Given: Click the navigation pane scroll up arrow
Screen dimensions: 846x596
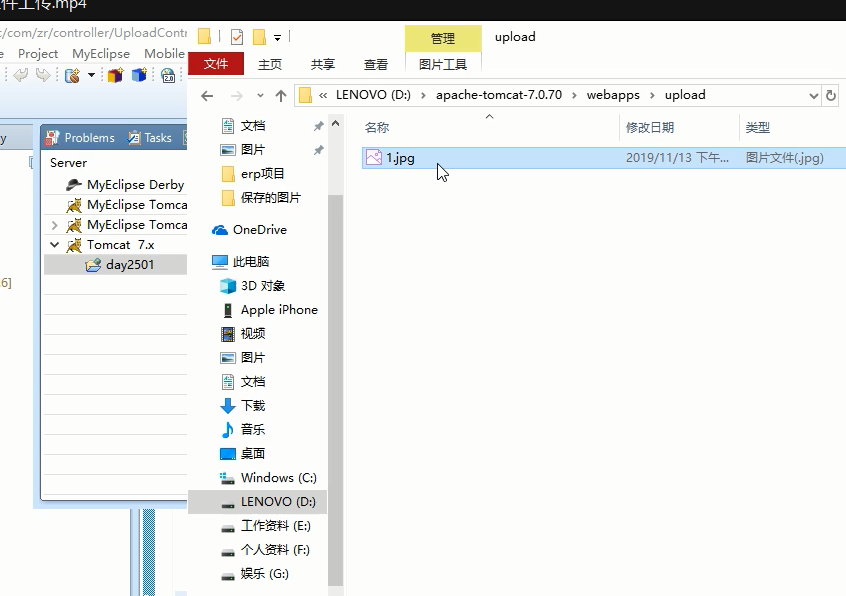Looking at the screenshot, I should [336, 124].
